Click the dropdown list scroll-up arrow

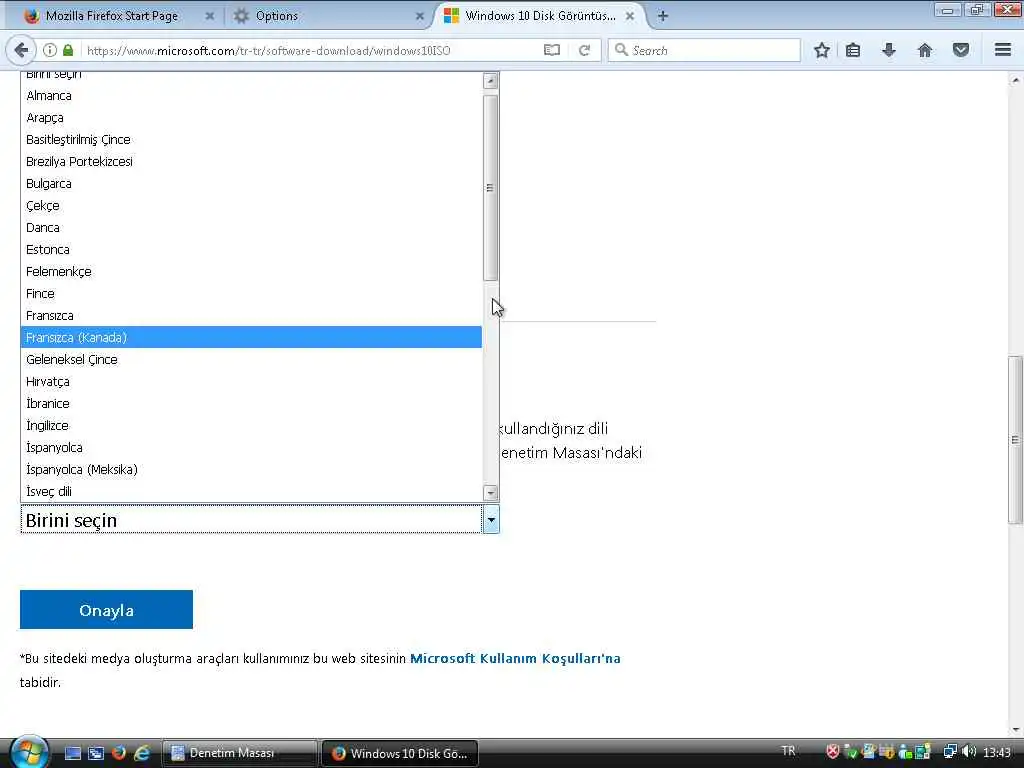(490, 81)
